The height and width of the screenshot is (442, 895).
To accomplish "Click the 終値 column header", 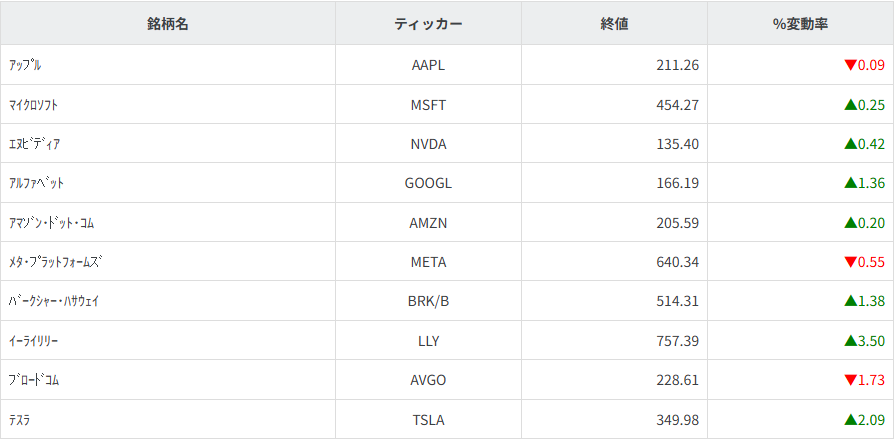I will tap(614, 24).
